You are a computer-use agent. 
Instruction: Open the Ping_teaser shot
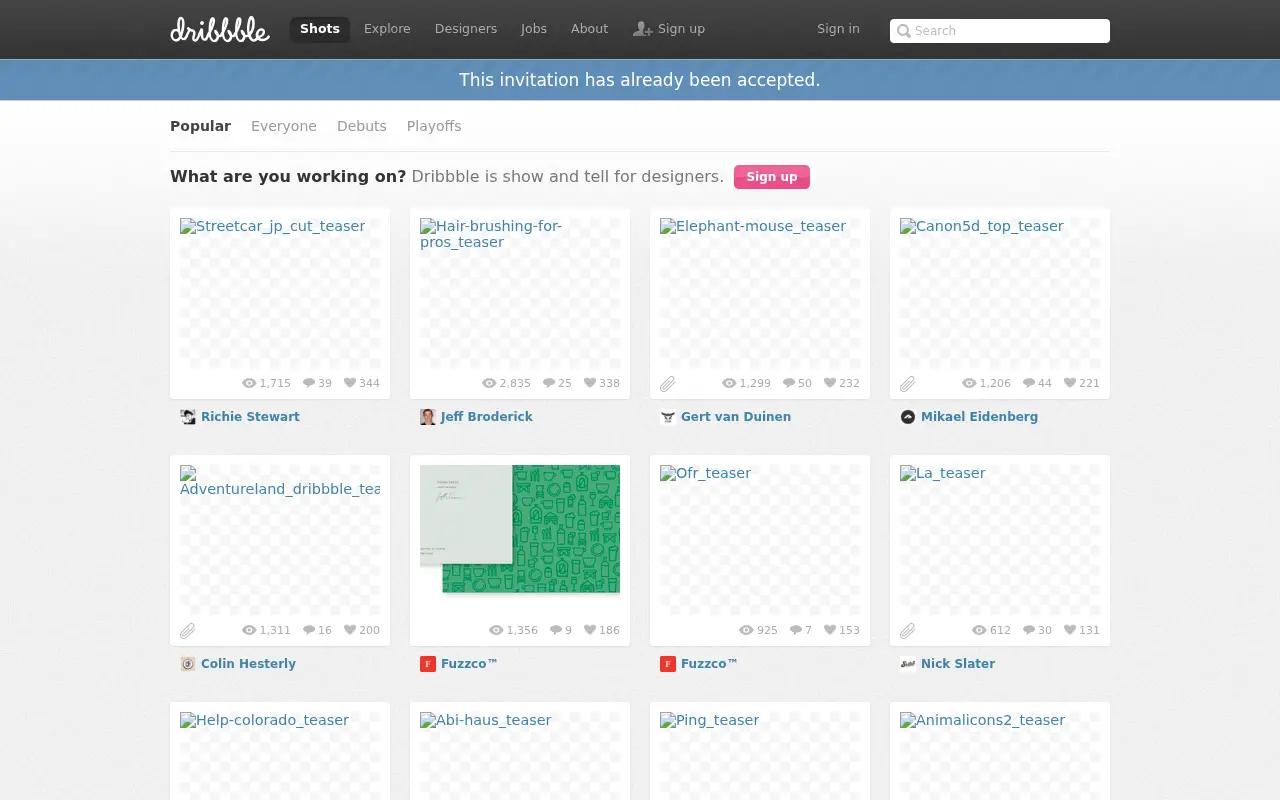coord(760,756)
